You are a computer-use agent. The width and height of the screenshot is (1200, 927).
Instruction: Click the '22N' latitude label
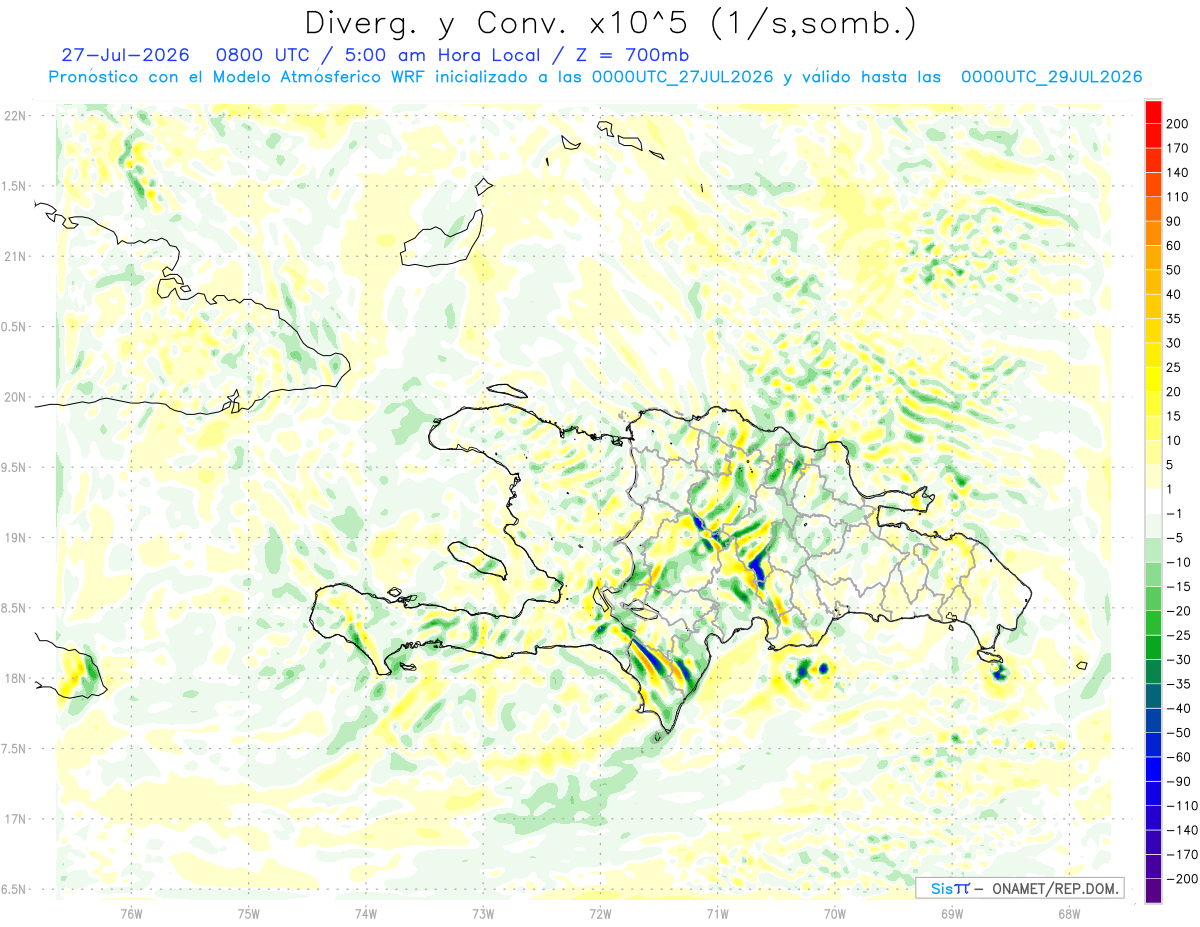coord(16,116)
